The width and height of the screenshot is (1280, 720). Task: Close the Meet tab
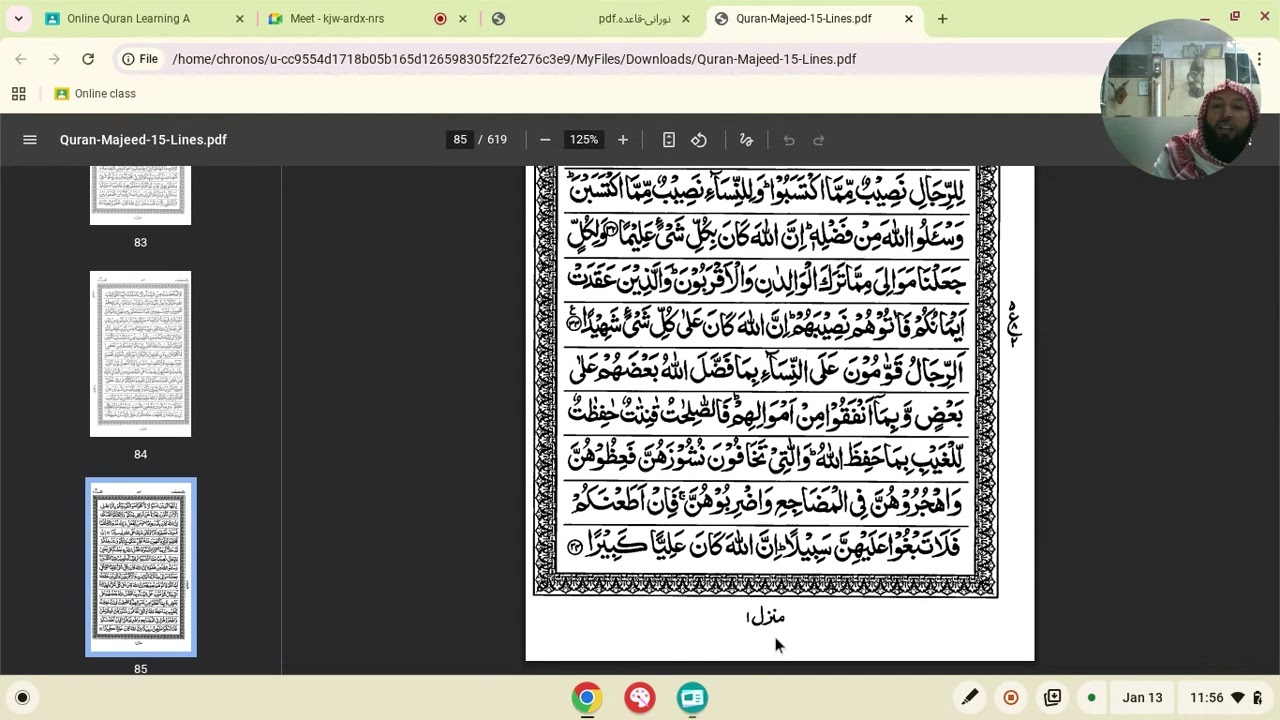(x=463, y=18)
